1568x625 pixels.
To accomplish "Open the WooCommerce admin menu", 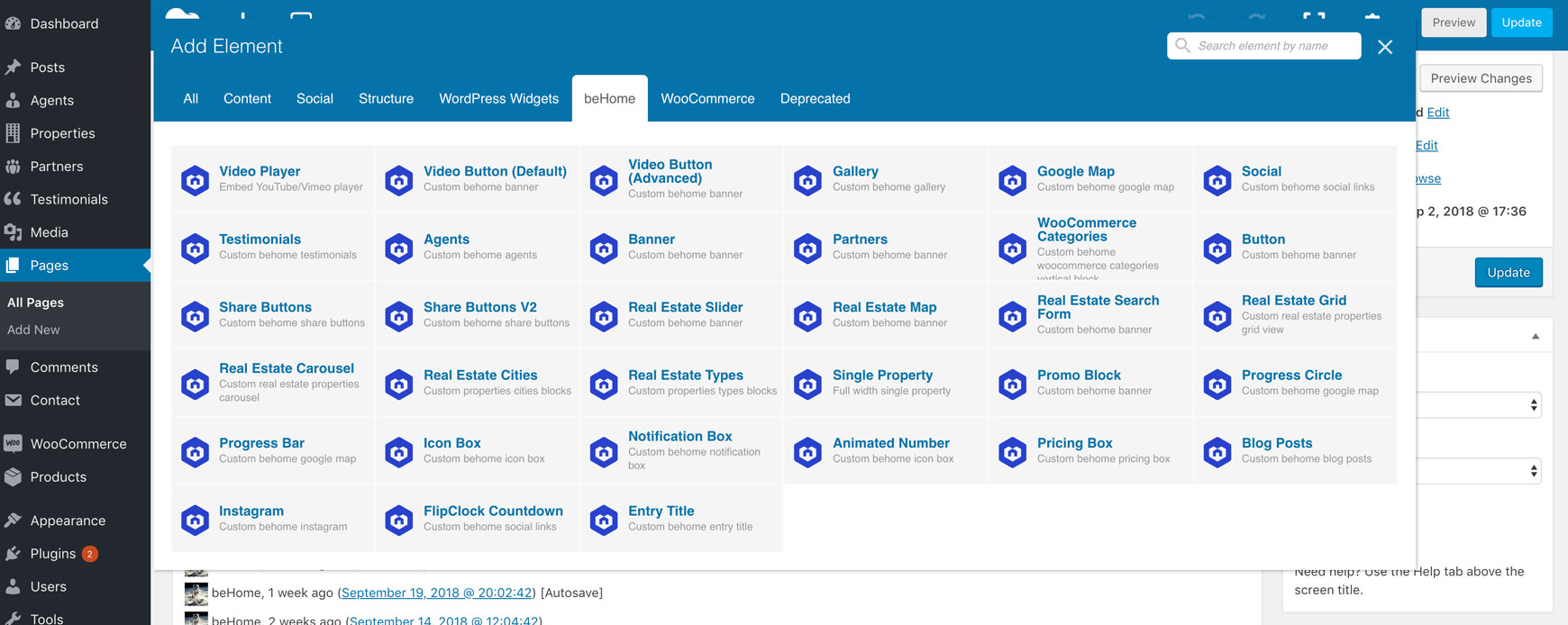I will click(x=76, y=444).
